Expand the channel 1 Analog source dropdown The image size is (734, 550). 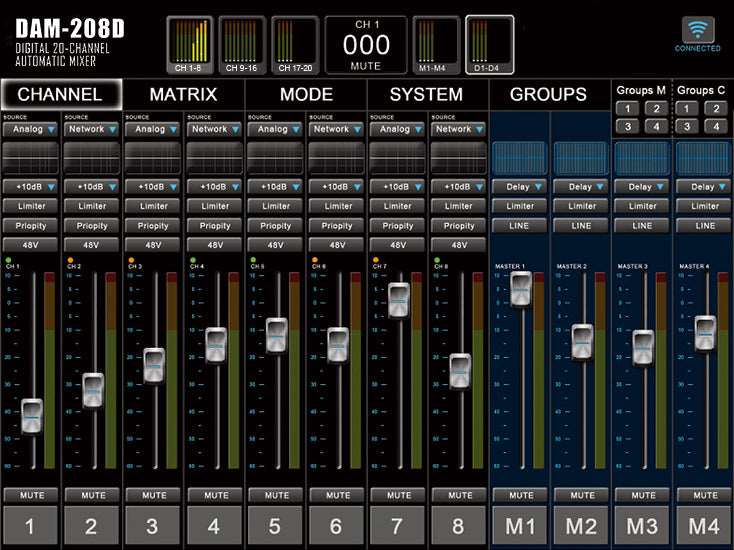(x=31, y=129)
